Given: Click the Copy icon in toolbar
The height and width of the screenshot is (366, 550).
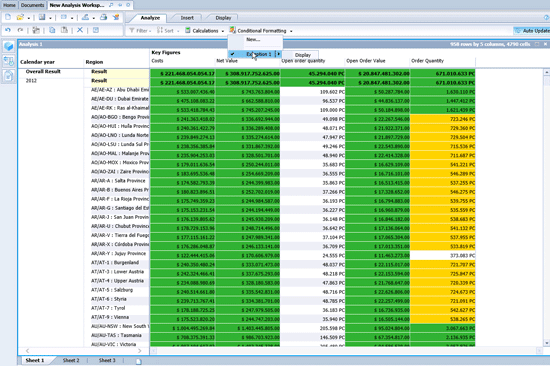Looking at the screenshot, I should pyautogui.click(x=52, y=30).
